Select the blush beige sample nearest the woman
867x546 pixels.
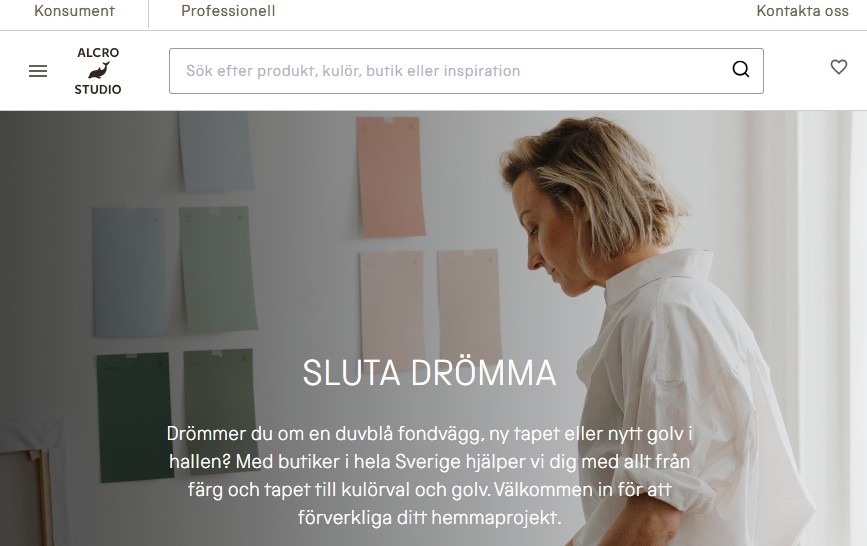click(x=469, y=303)
